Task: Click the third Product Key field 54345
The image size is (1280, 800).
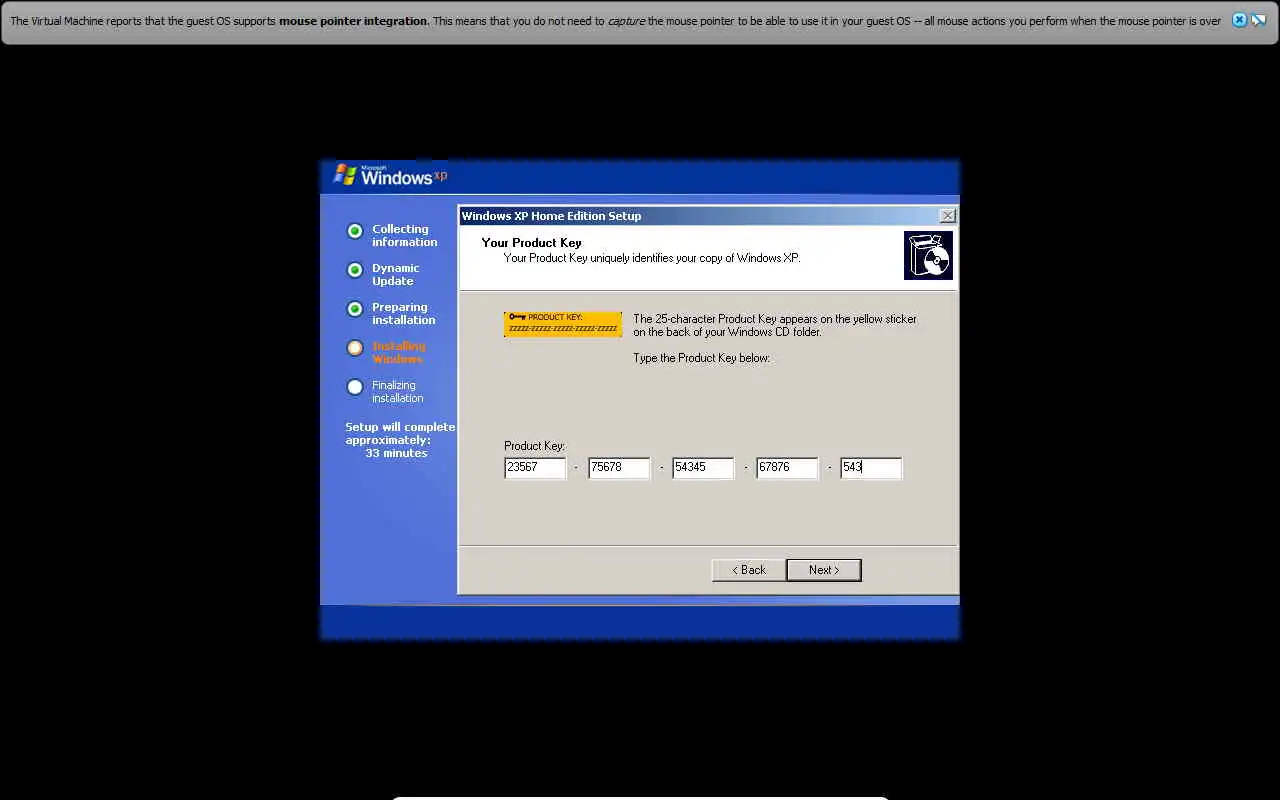Action: [703, 467]
